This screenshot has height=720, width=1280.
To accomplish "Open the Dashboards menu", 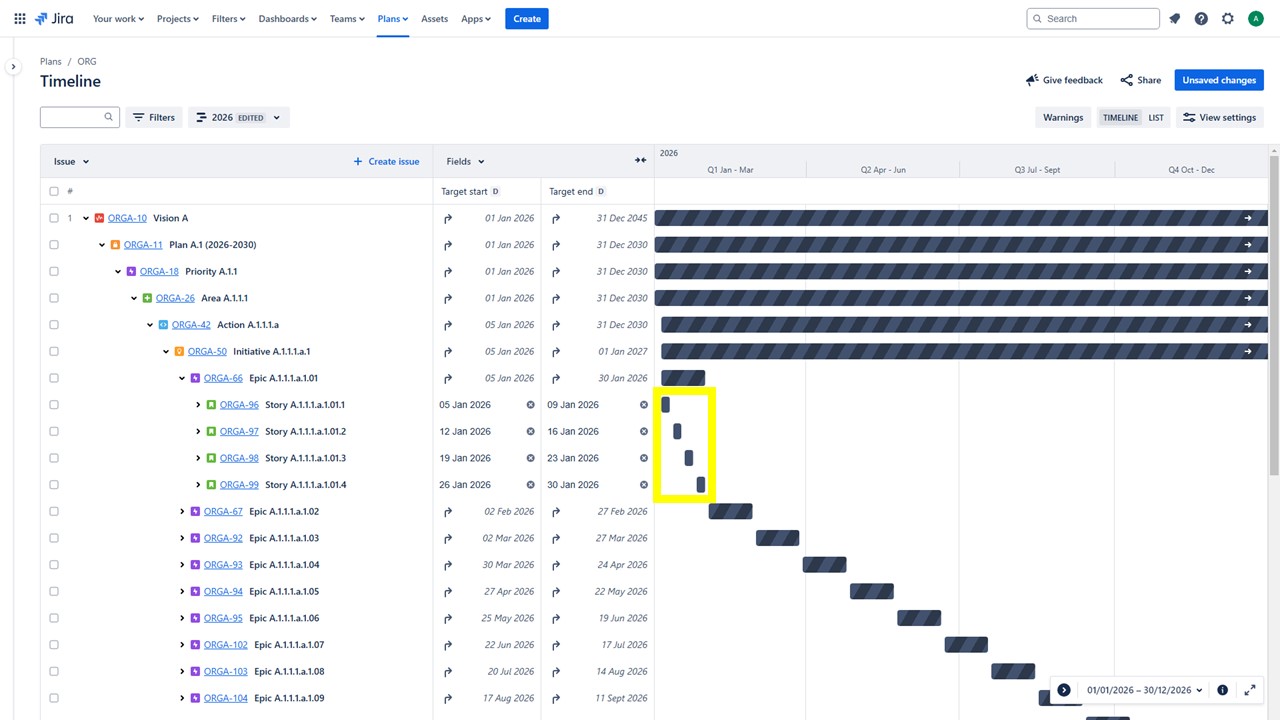I will pos(288,19).
